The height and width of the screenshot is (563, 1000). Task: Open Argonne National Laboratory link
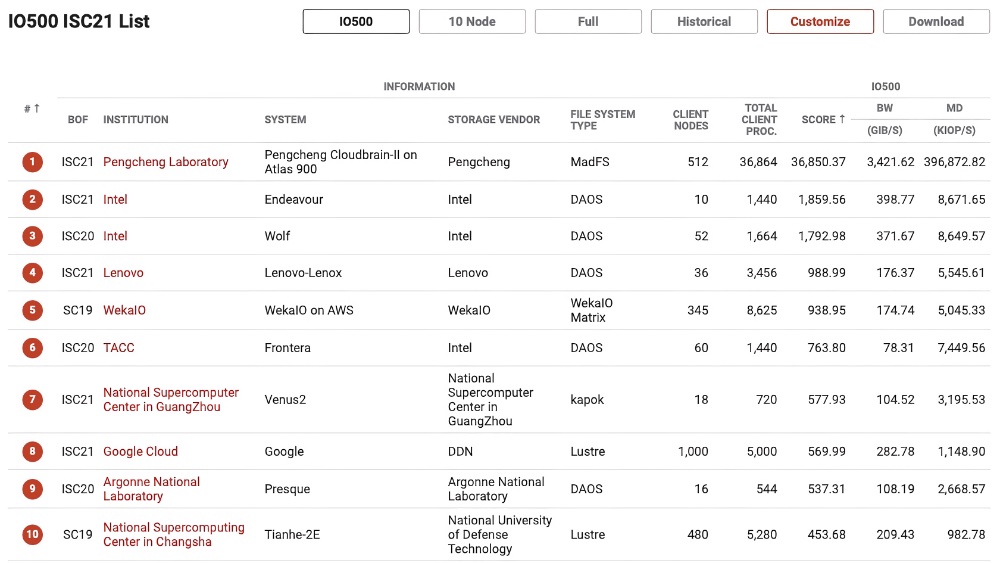[151, 489]
